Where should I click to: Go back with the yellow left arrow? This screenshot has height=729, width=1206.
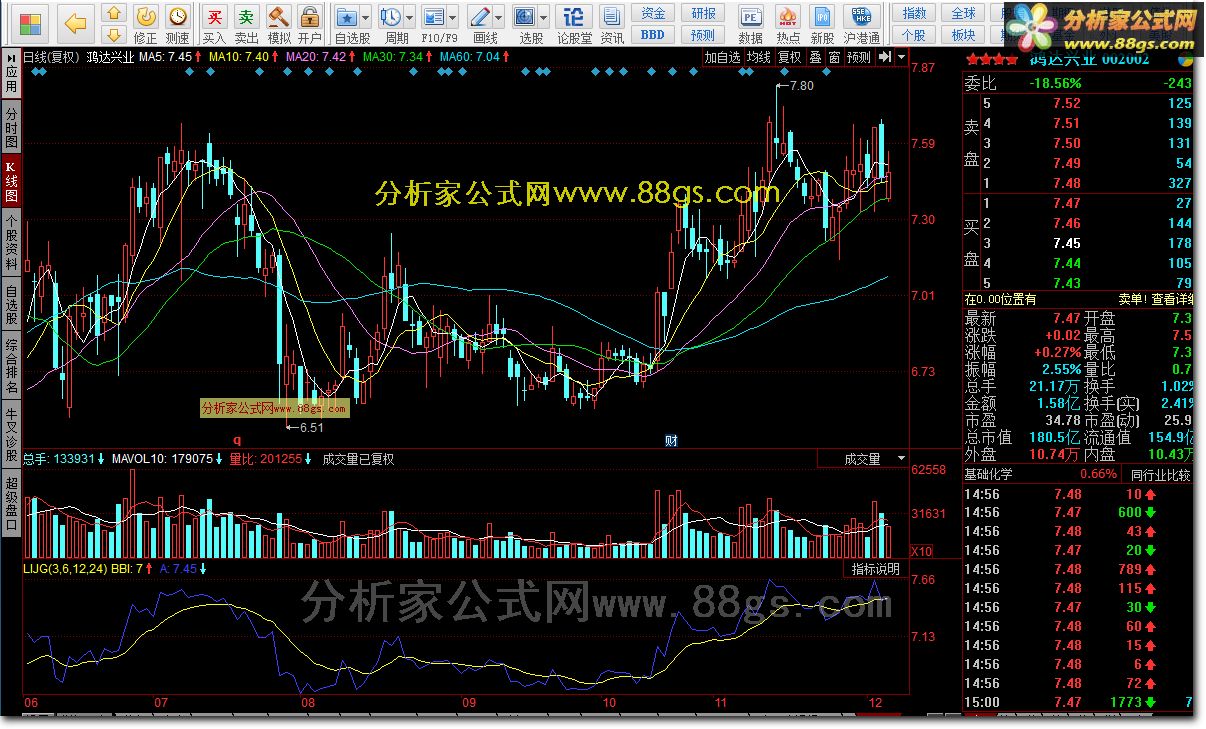[x=77, y=22]
